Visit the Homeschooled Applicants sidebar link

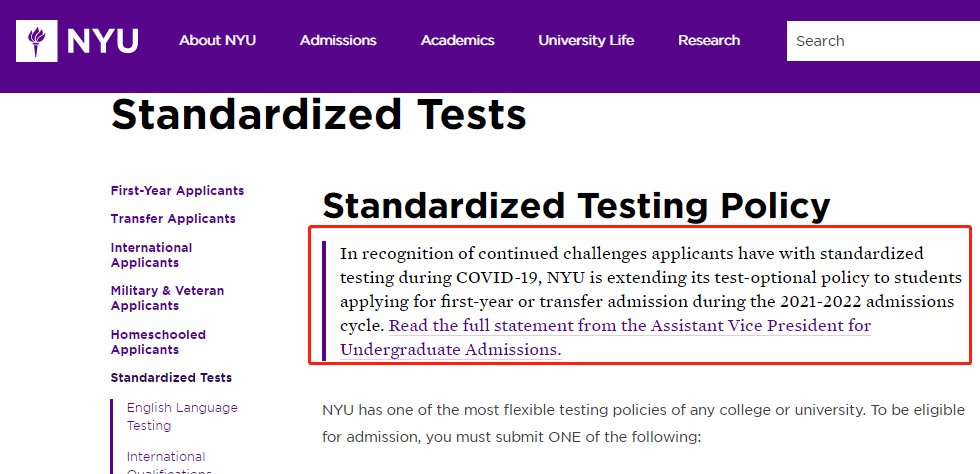[x=158, y=342]
